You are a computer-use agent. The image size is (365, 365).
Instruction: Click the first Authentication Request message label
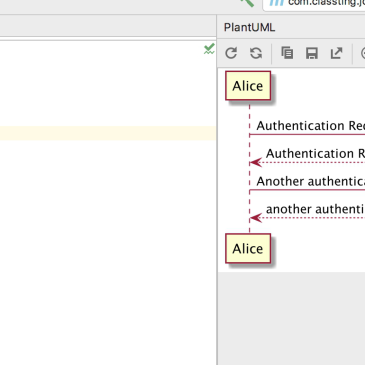(x=310, y=126)
